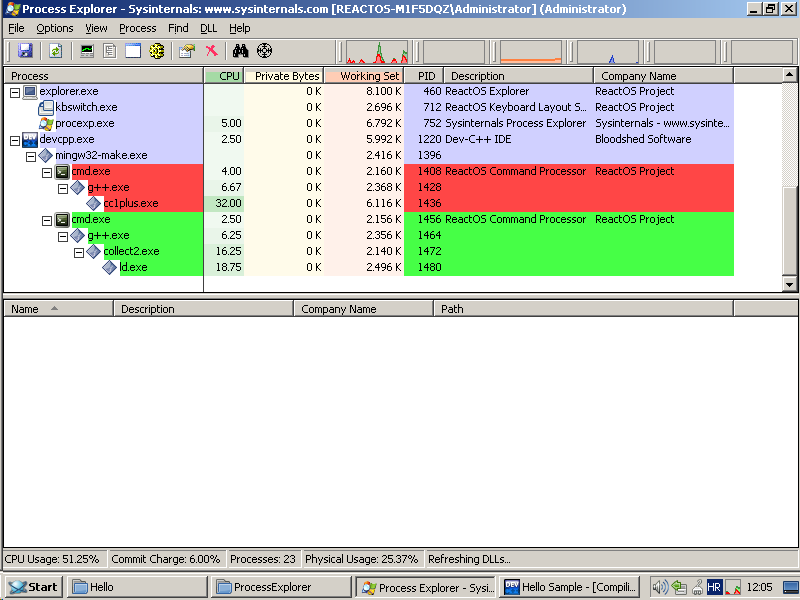
Task: Click the I/O mini graph with blue spike
Action: pos(608,52)
